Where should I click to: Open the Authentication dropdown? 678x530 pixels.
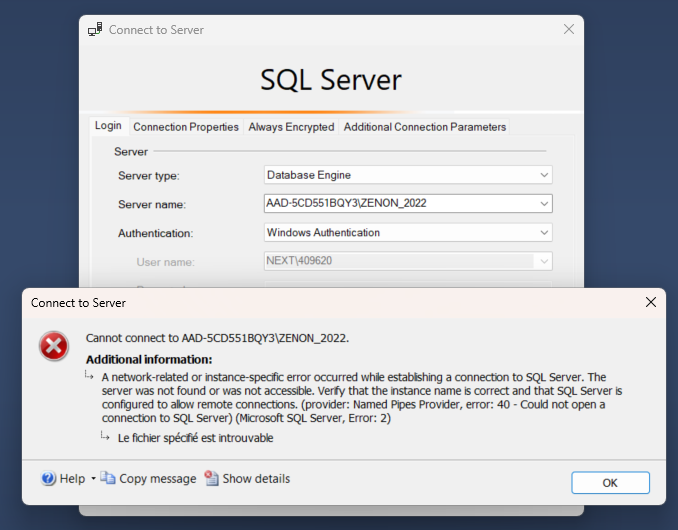pos(544,233)
